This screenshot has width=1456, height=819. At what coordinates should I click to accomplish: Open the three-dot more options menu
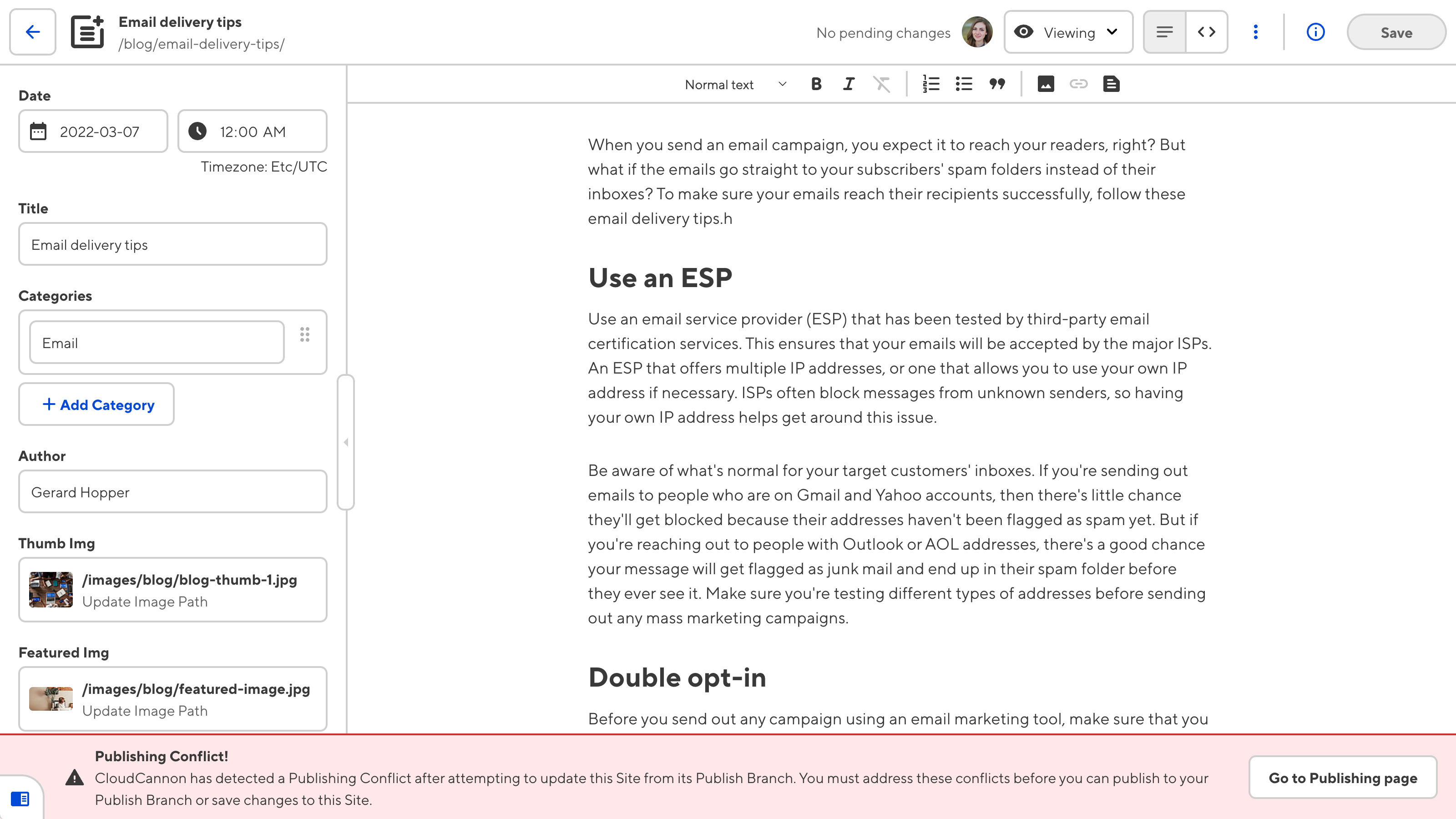pos(1255,32)
